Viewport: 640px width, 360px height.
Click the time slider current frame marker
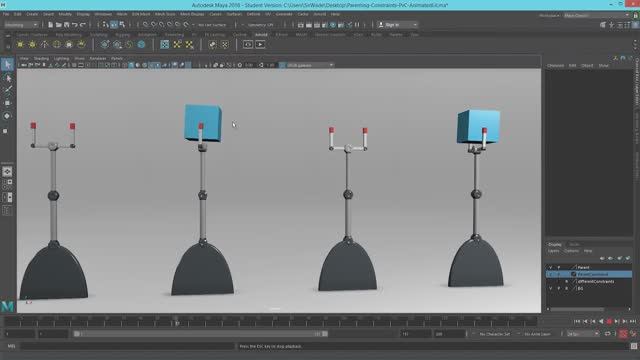pyautogui.click(x=177, y=322)
